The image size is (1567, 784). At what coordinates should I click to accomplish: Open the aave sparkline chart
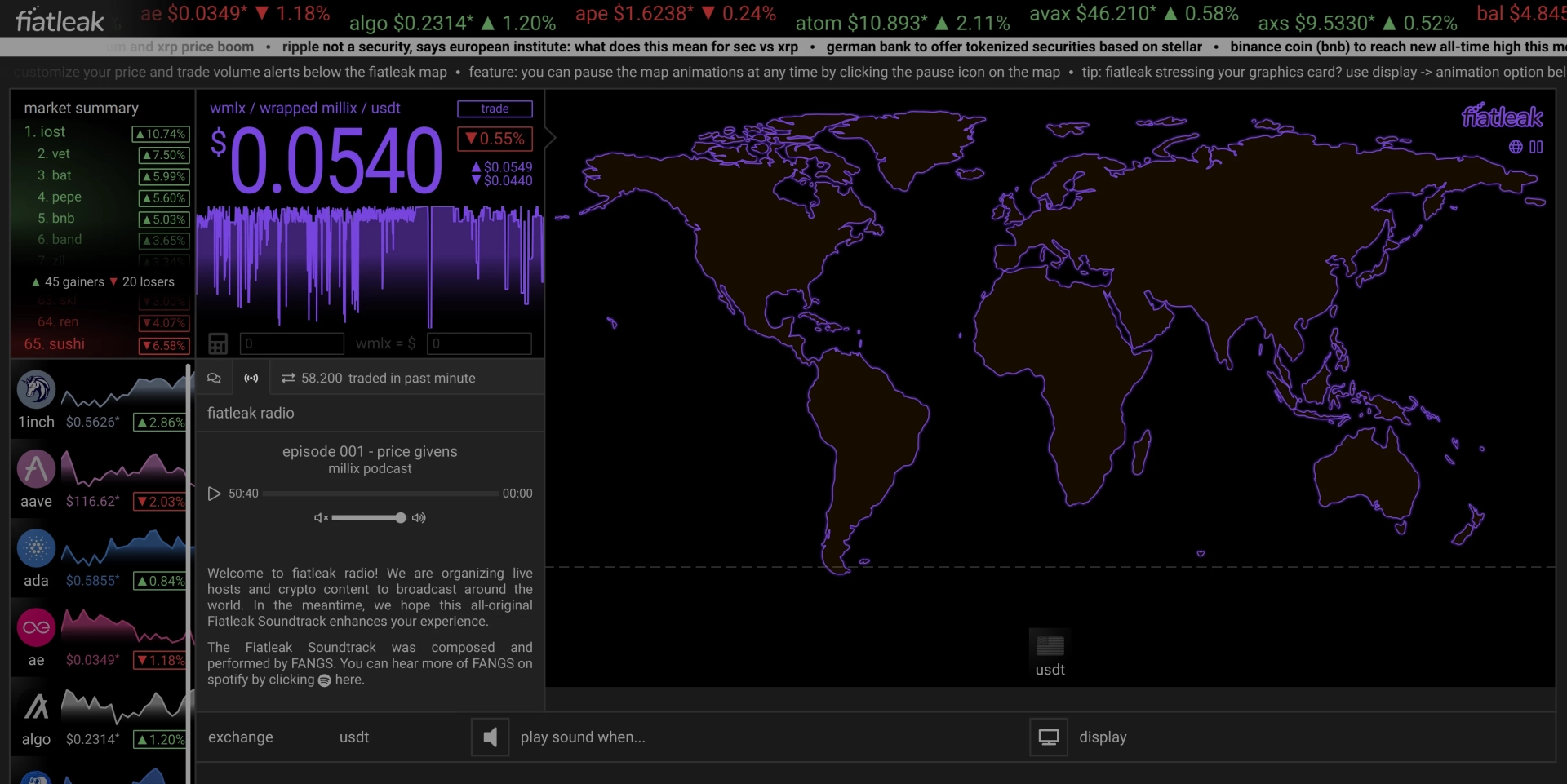tap(123, 471)
